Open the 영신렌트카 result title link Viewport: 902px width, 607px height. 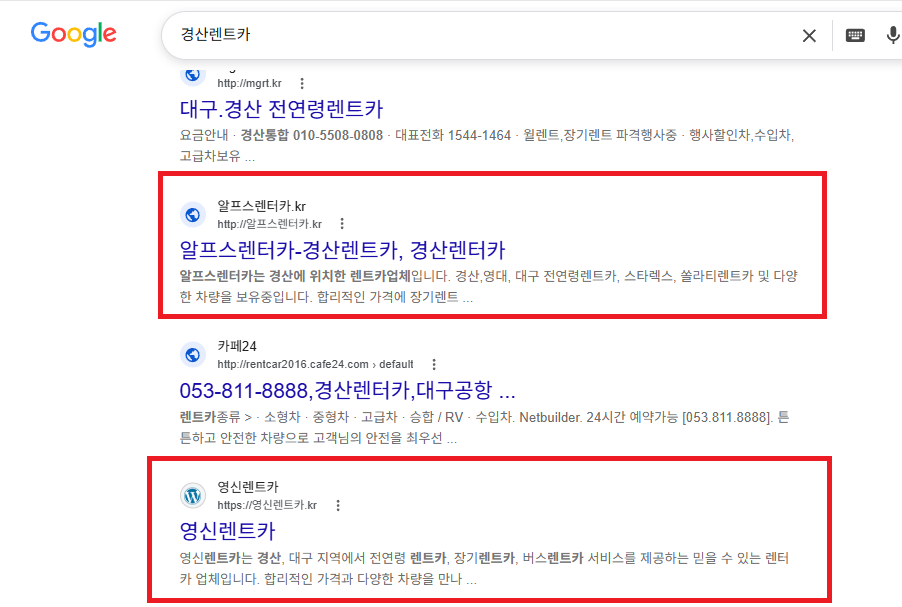pos(228,530)
